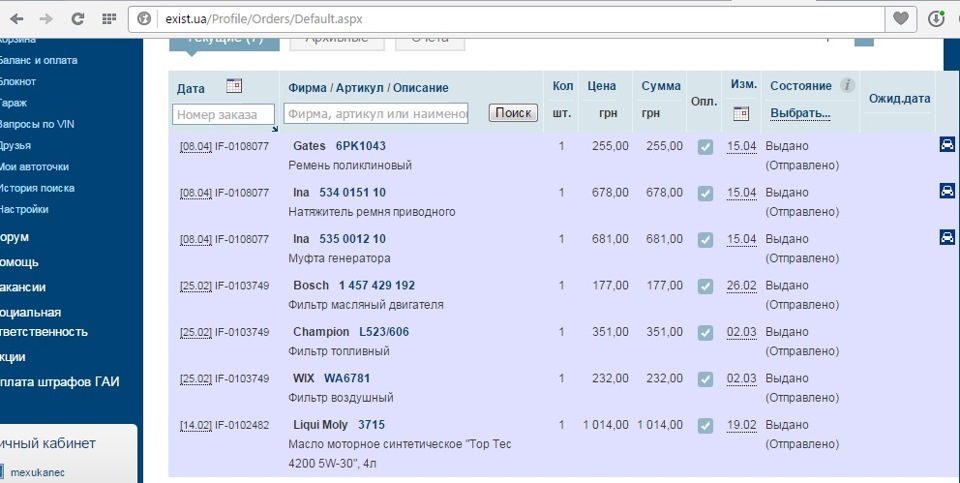960x483 pixels.
Task: Open История поиска in sidebar
Action: (x=37, y=189)
